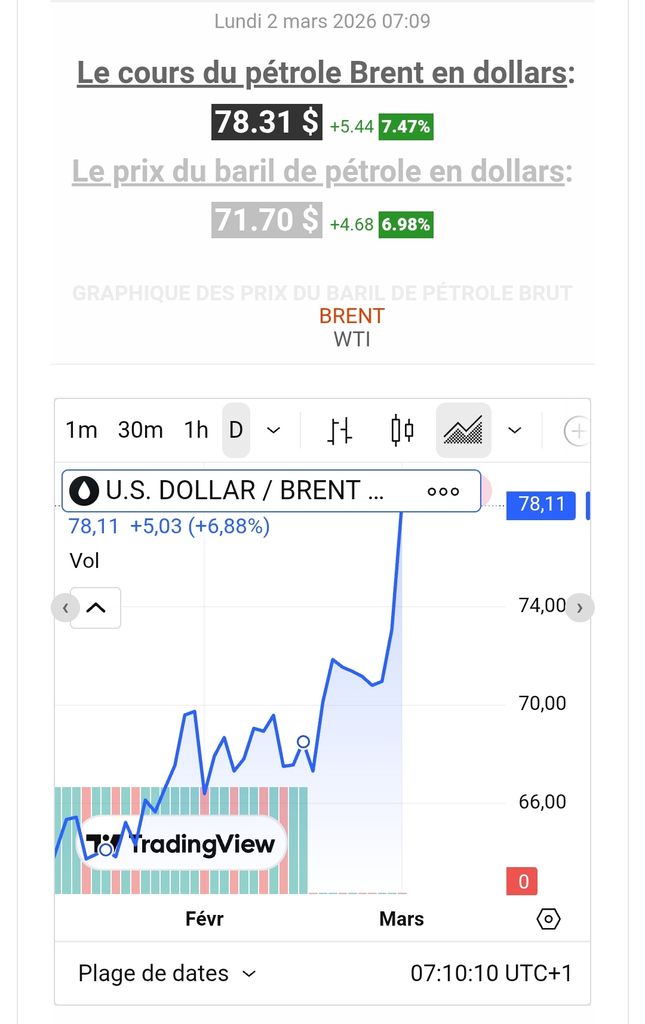Select the WTI chart tab
This screenshot has width=645, height=1024.
click(x=351, y=339)
